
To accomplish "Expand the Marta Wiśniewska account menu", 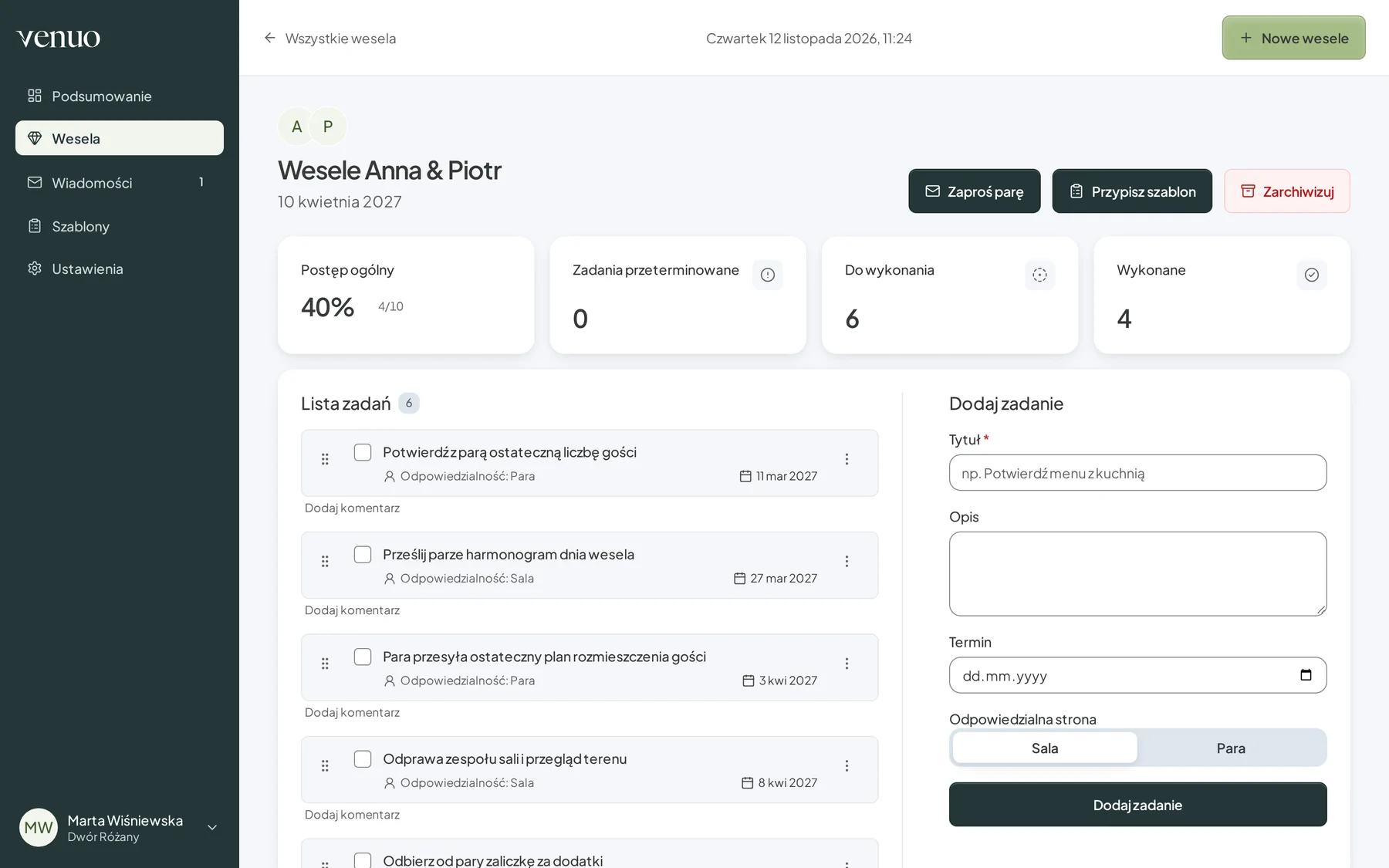I will [x=212, y=828].
